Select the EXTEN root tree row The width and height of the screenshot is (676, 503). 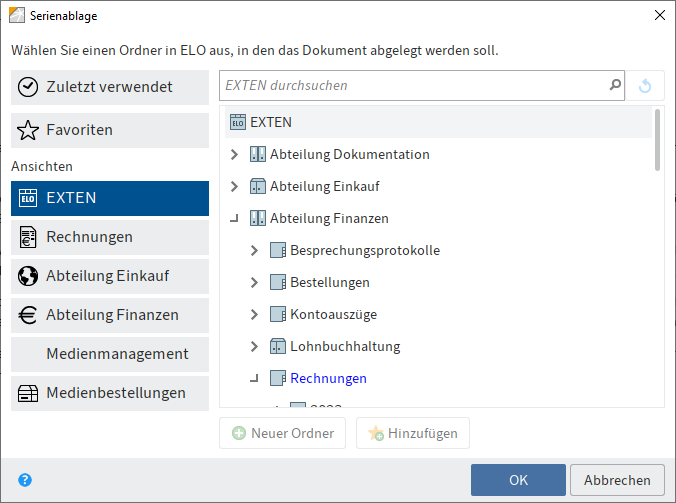click(x=438, y=122)
